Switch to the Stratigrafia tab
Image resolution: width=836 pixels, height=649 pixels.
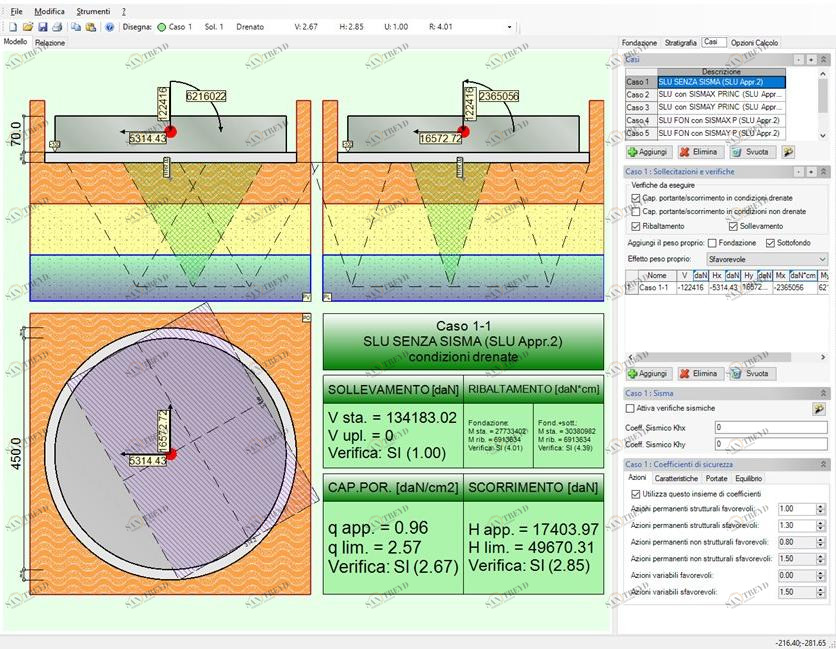[680, 43]
